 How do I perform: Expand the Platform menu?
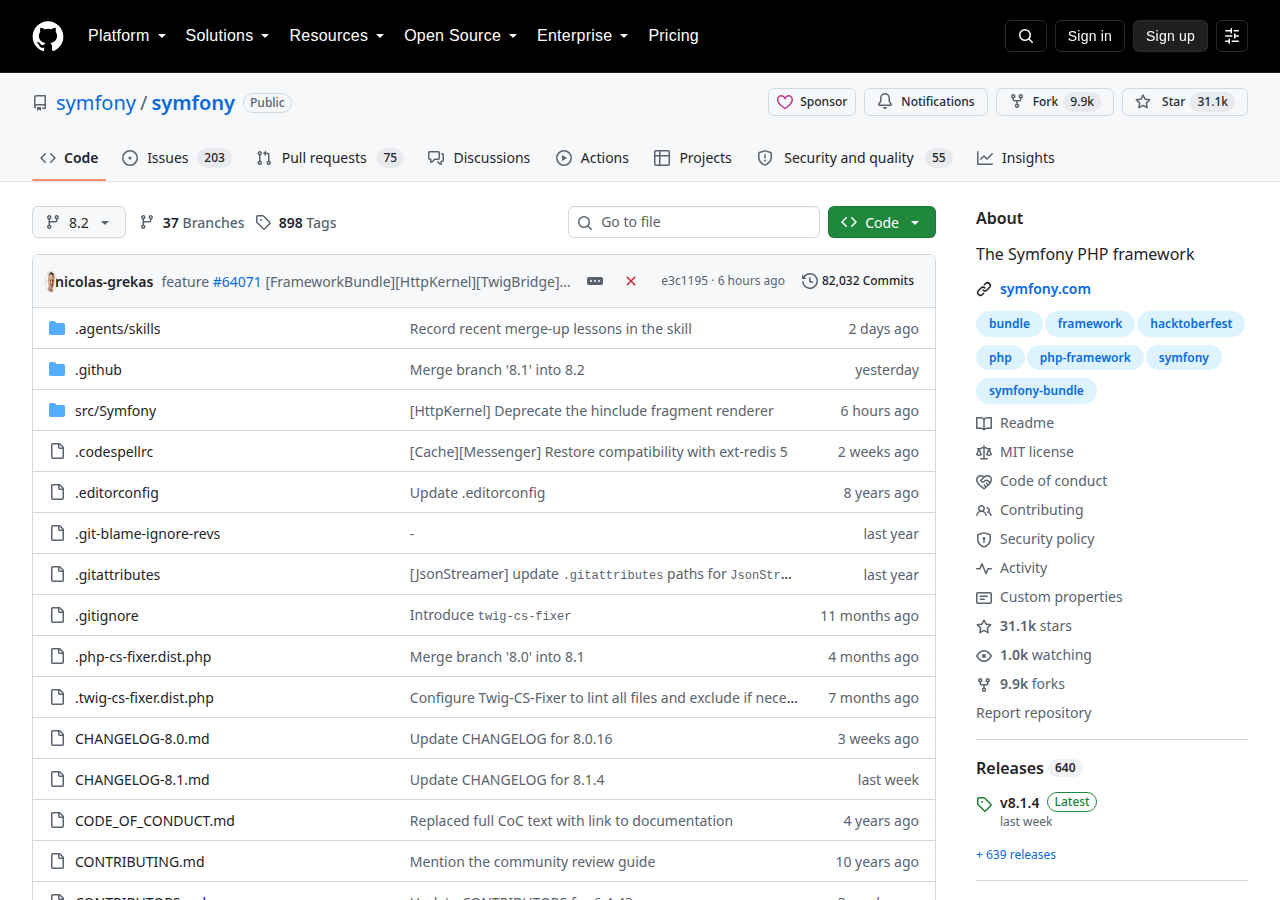click(x=127, y=35)
